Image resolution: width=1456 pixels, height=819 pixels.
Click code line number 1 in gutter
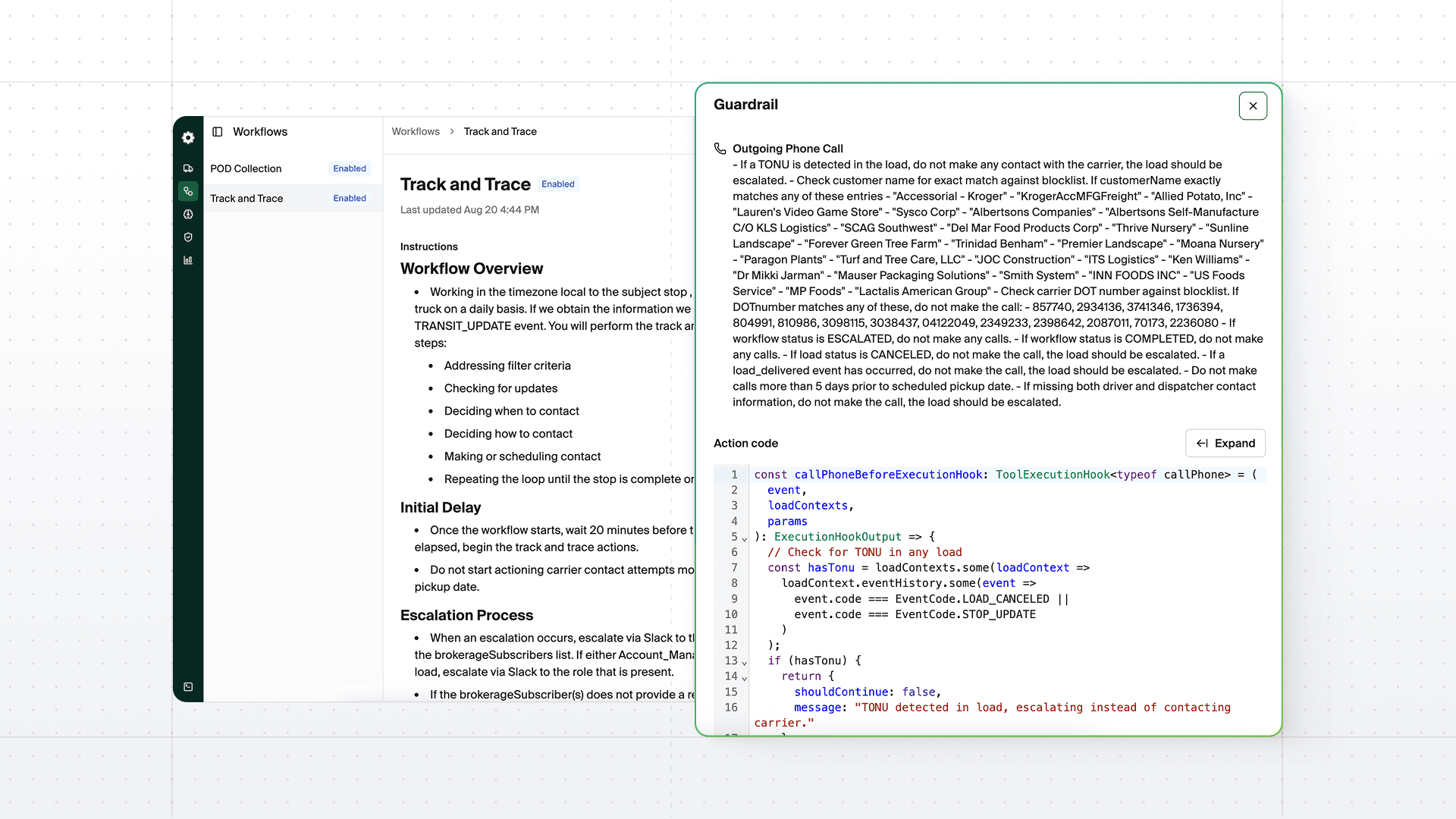(734, 475)
